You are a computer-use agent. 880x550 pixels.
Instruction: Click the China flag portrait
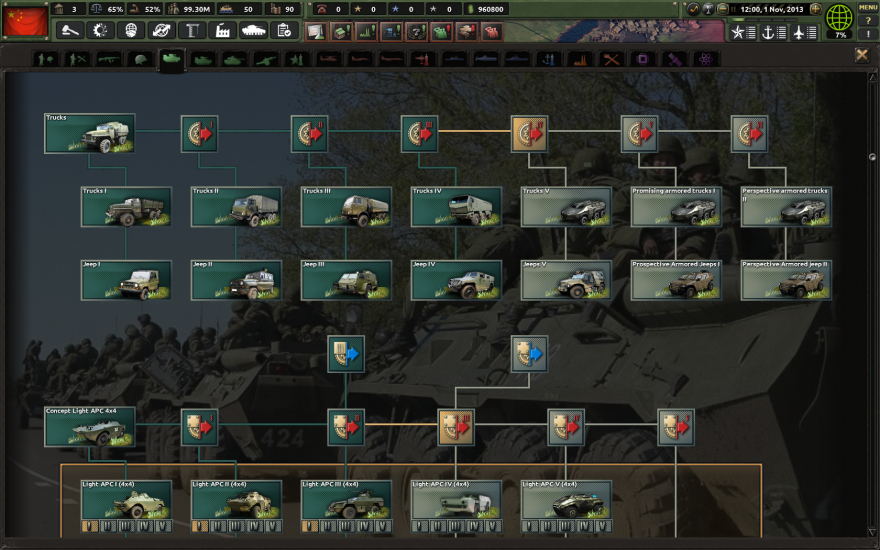25,21
